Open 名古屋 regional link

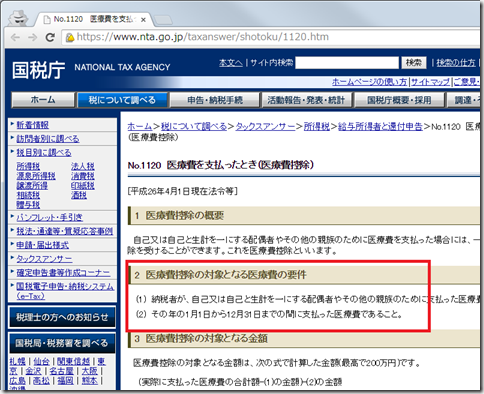(x=61, y=371)
